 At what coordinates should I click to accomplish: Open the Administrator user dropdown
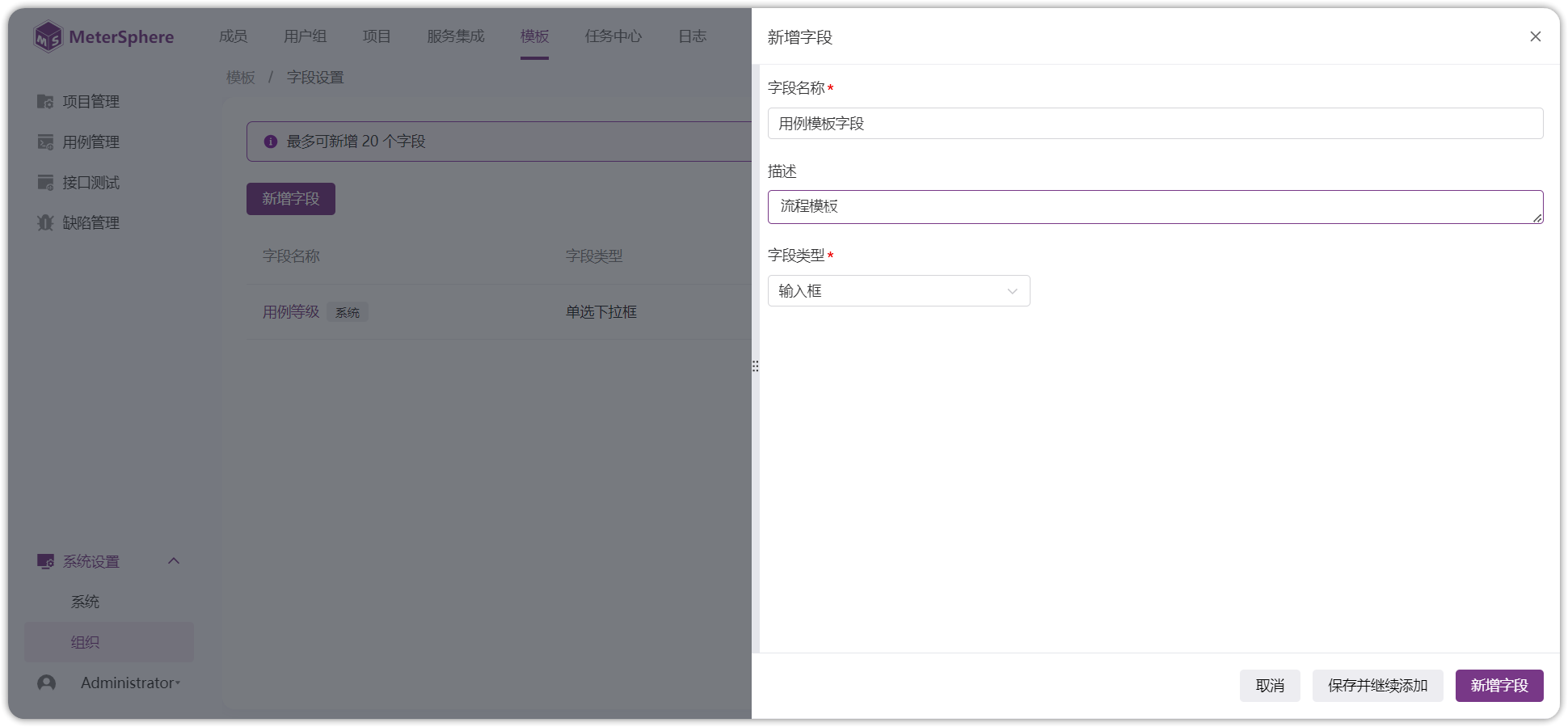tap(129, 683)
